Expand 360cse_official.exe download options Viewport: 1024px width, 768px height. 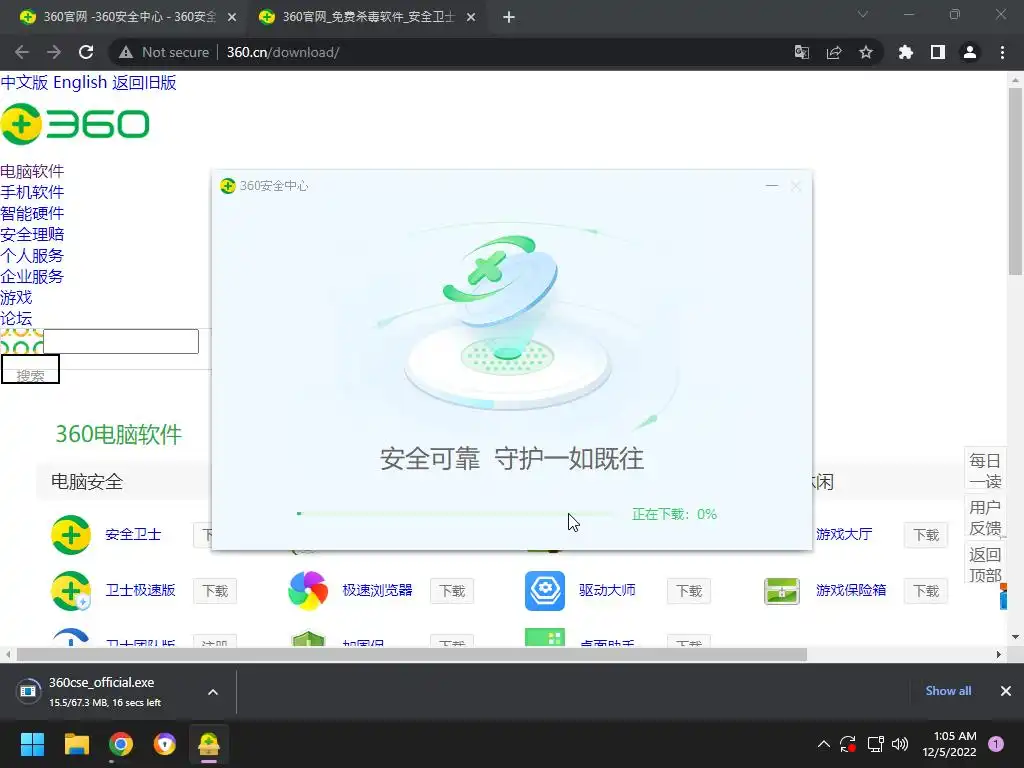[213, 692]
